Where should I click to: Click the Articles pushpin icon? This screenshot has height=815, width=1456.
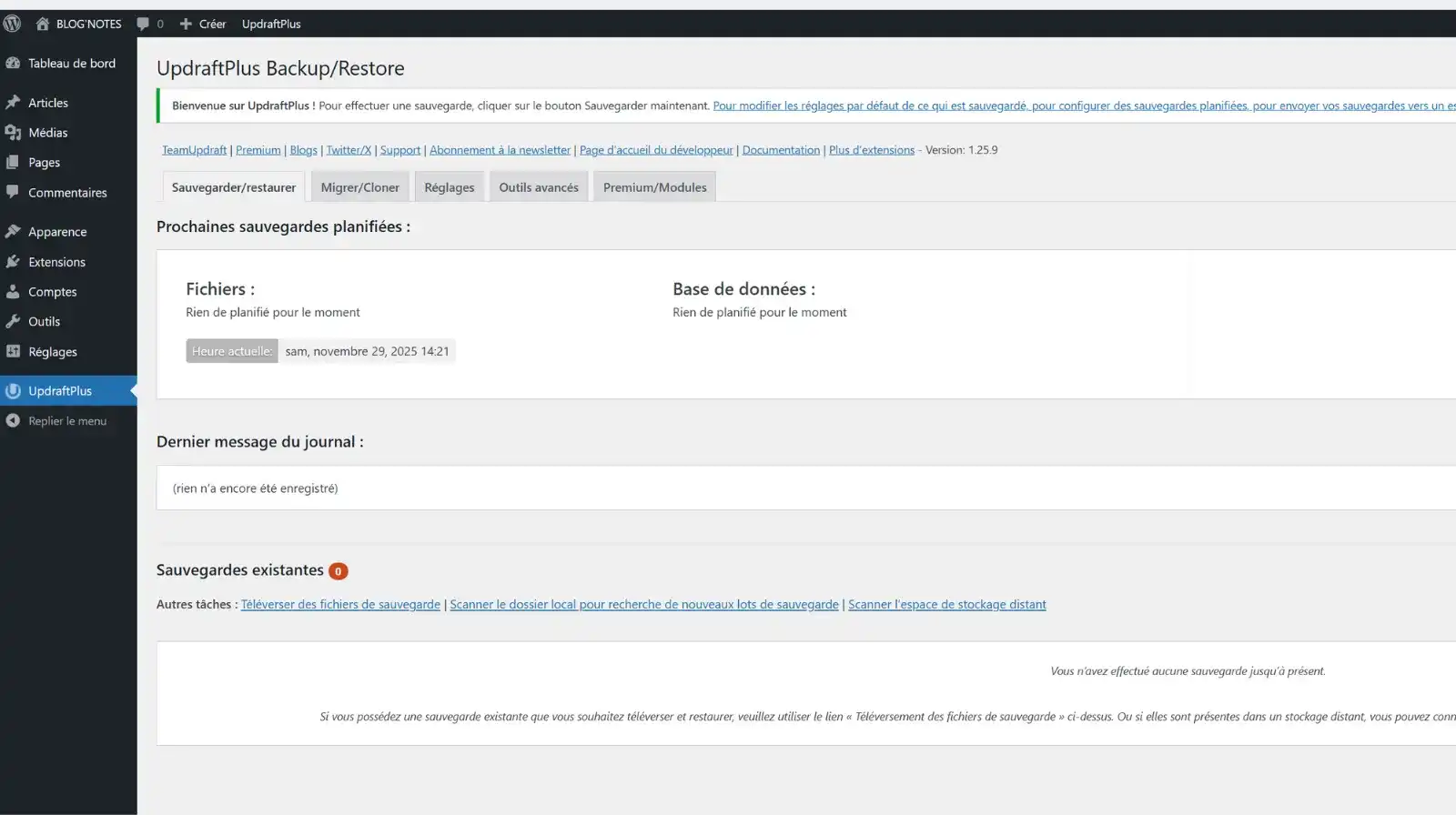pyautogui.click(x=13, y=103)
